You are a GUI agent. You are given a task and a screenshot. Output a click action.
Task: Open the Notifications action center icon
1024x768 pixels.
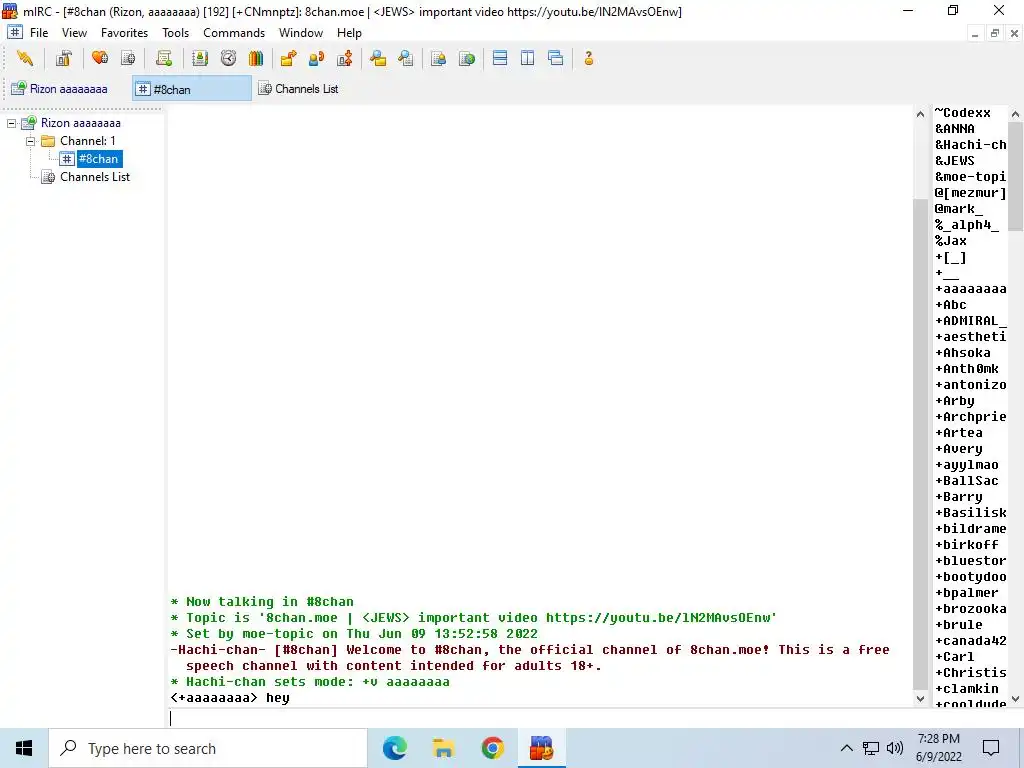pos(991,748)
